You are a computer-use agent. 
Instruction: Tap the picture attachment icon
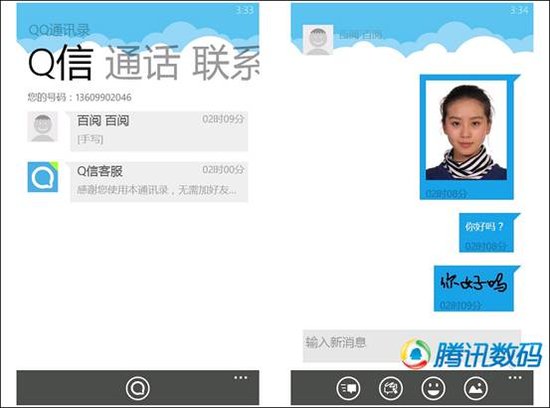476,389
